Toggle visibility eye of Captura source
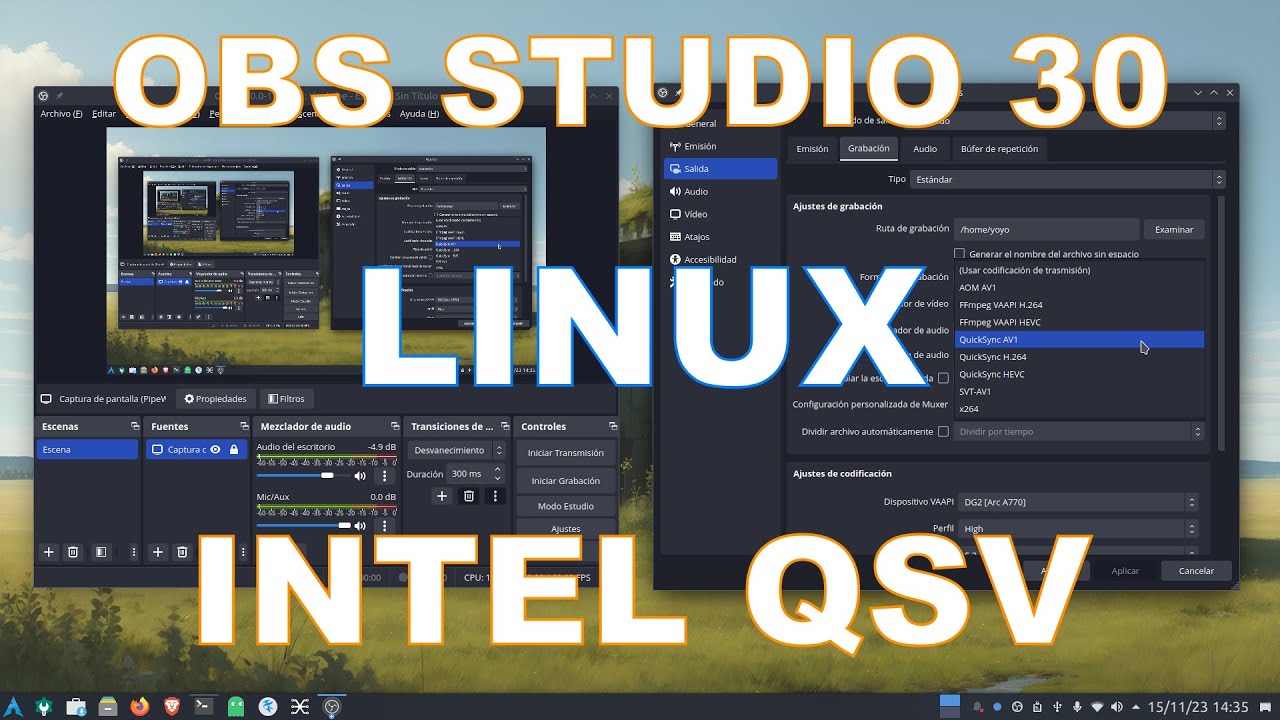This screenshot has width=1280, height=720. pyautogui.click(x=215, y=450)
